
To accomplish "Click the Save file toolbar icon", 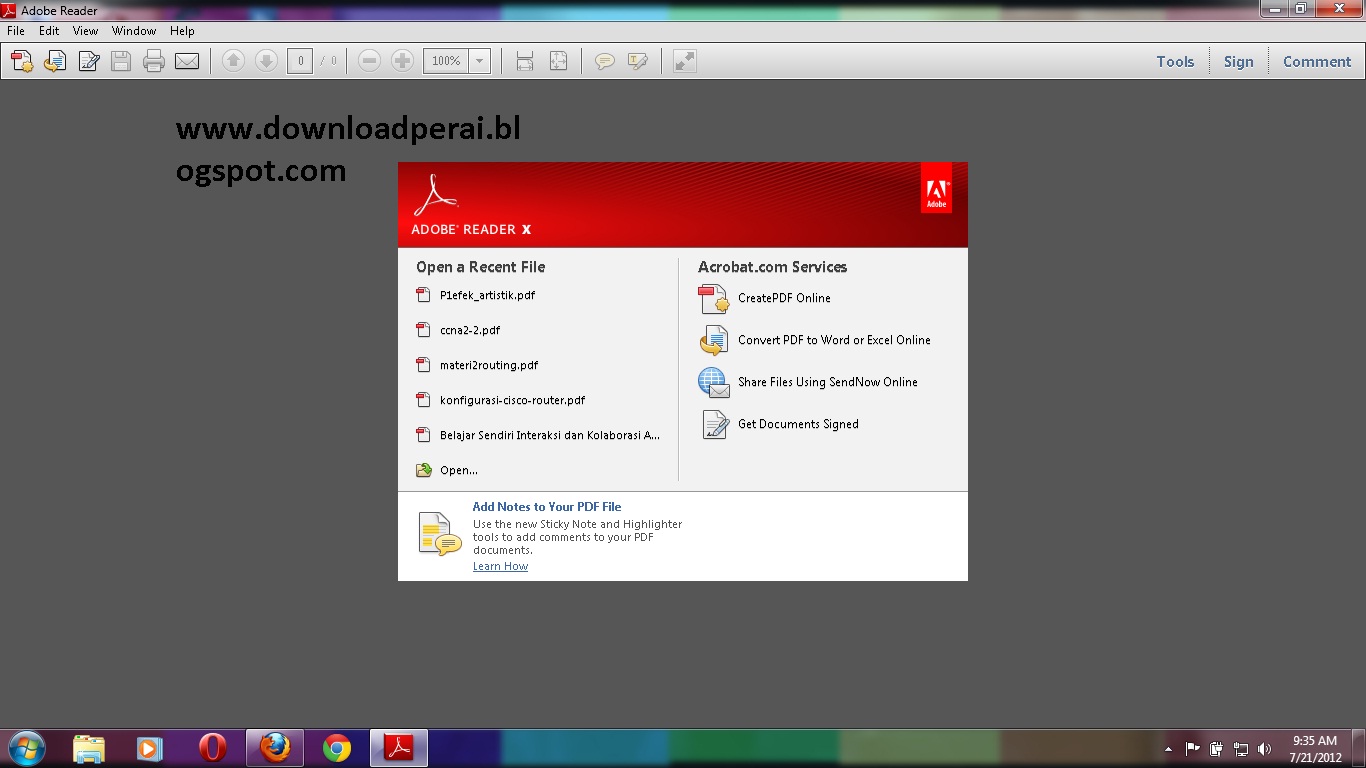I will (x=121, y=62).
